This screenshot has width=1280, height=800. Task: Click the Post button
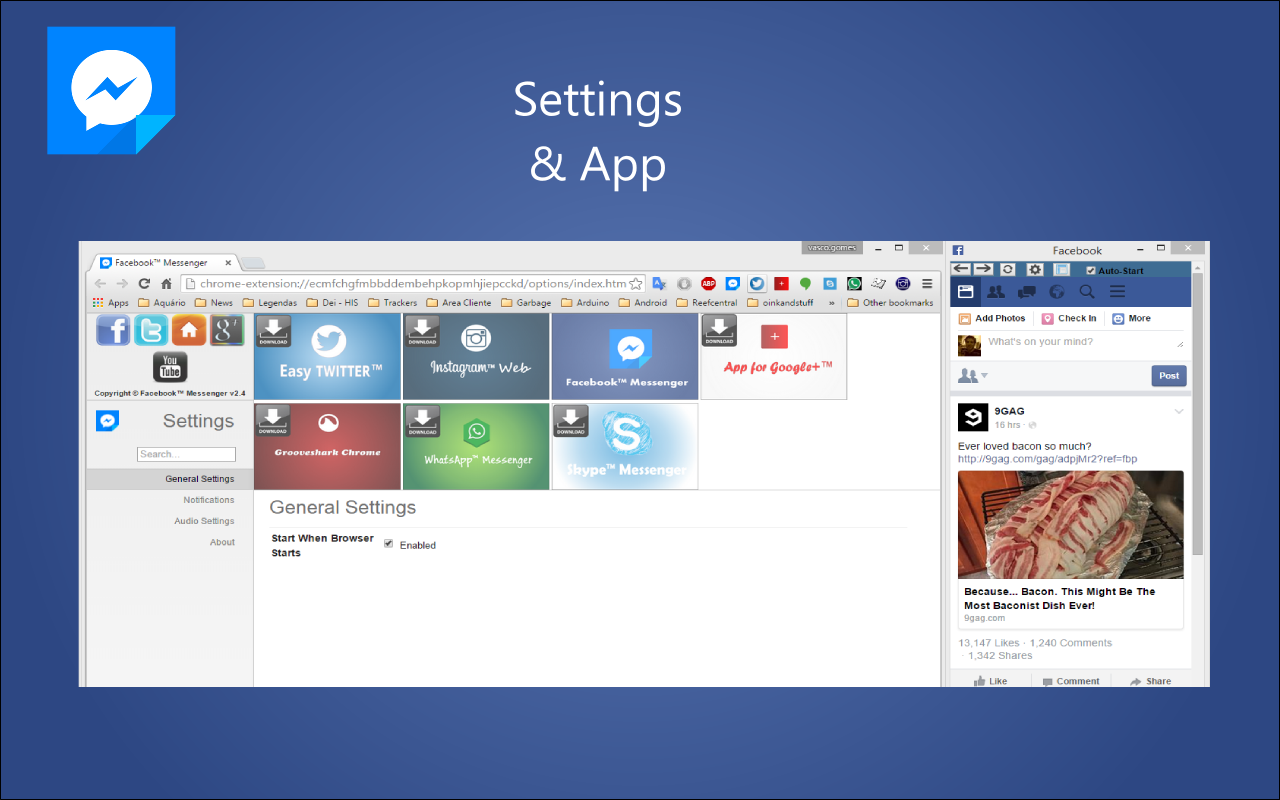(x=1169, y=376)
